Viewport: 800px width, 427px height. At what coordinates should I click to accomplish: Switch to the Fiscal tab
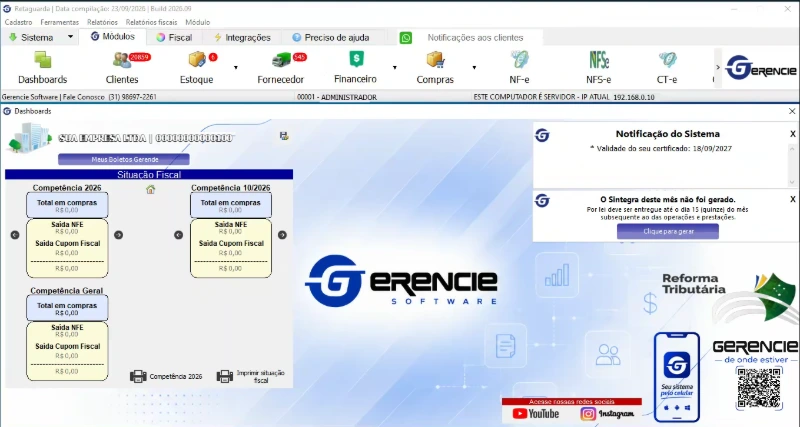tap(174, 37)
